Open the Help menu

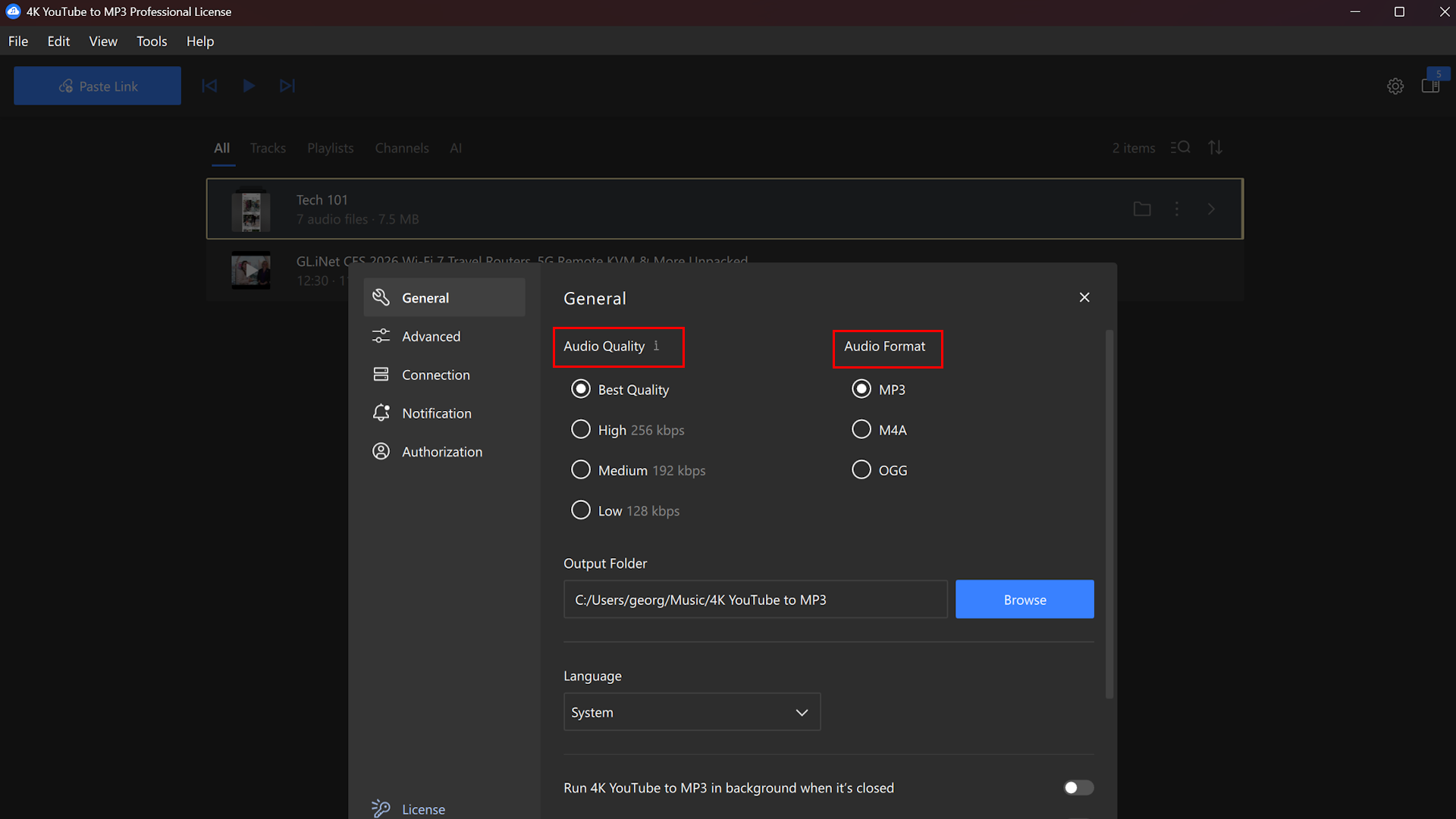click(200, 41)
